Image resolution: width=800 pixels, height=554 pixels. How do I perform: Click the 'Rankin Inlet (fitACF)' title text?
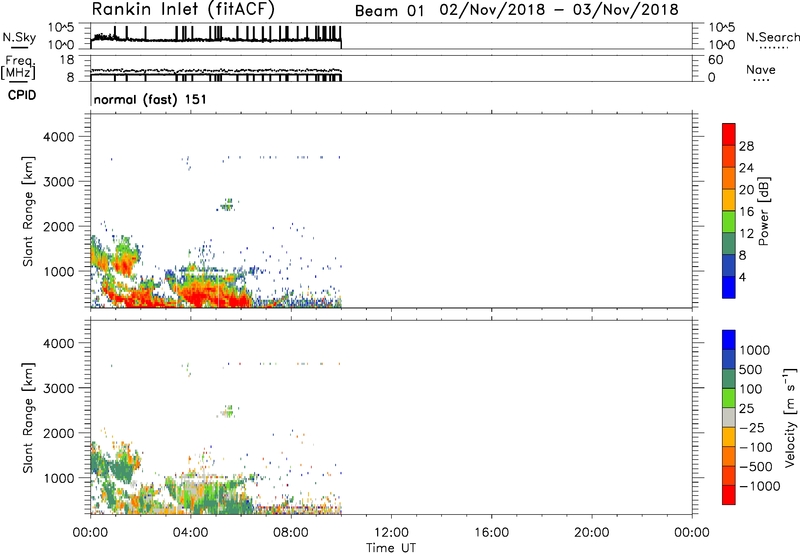pos(183,10)
